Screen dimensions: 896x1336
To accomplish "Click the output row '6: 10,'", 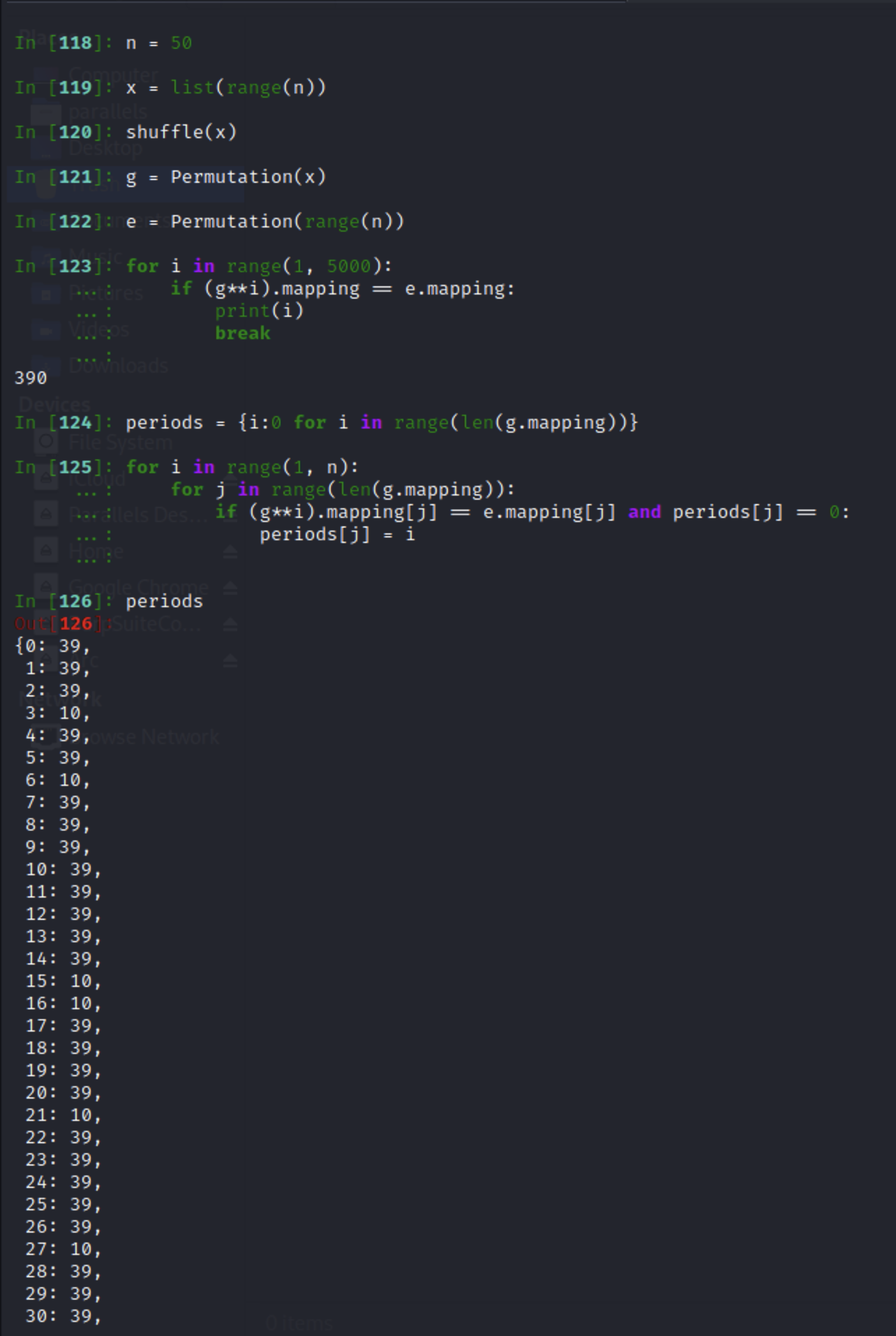I will [x=58, y=780].
